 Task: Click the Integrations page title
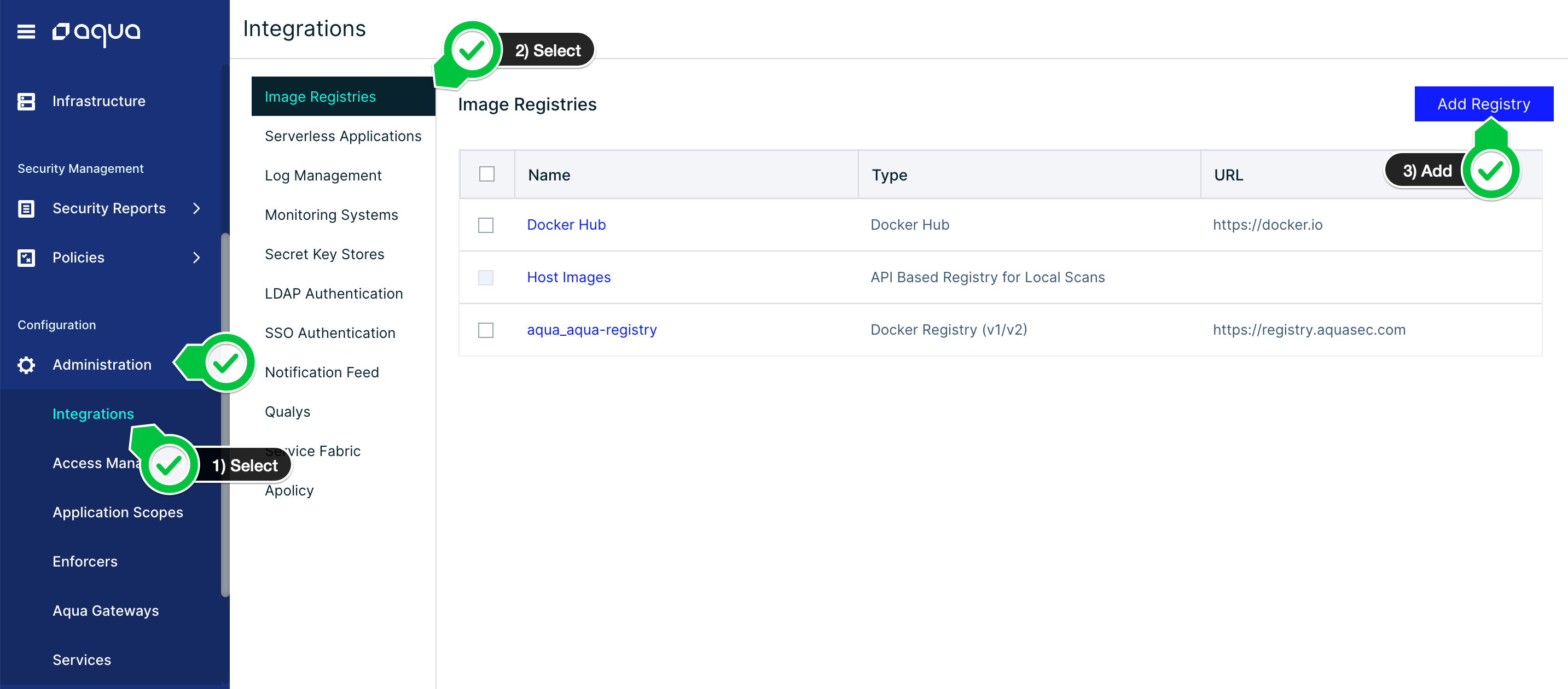(304, 28)
